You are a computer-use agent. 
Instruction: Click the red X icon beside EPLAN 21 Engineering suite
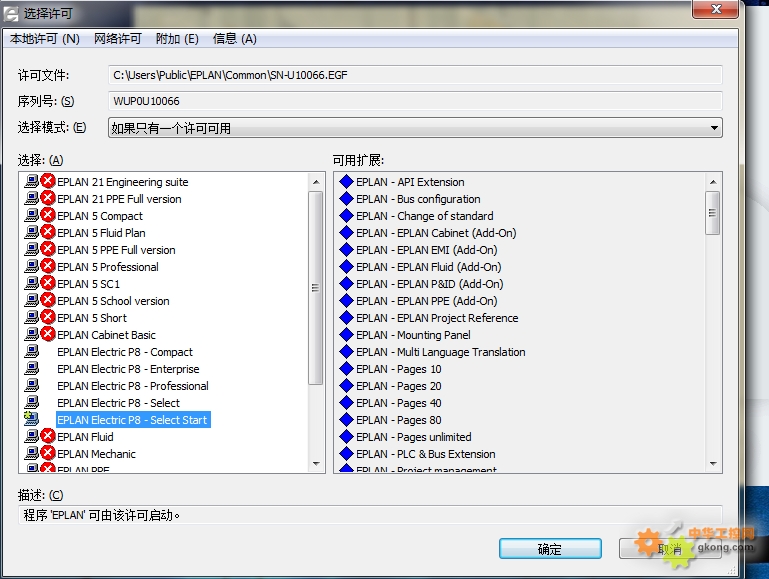click(48, 181)
